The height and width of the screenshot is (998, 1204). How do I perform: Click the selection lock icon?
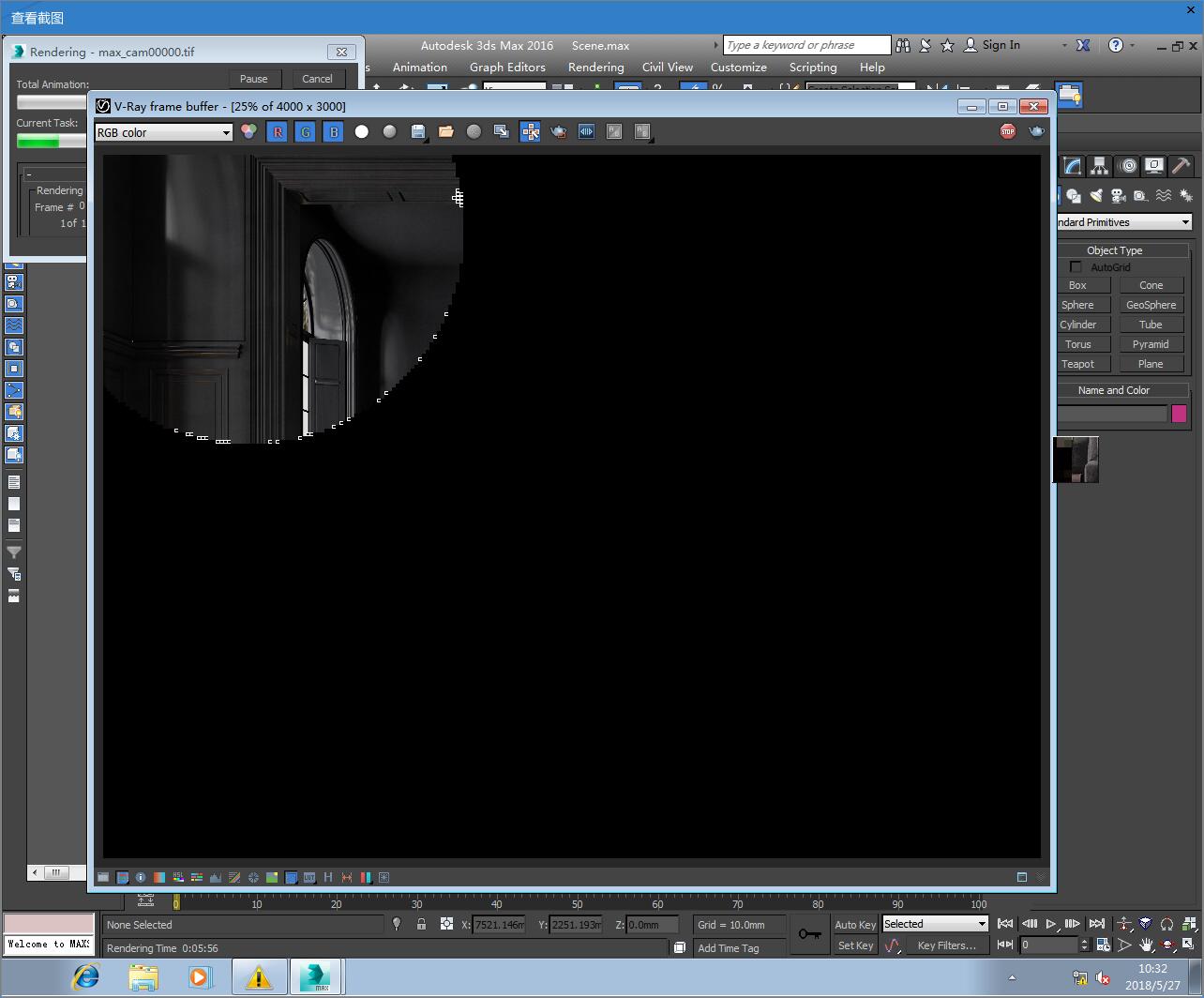421,925
